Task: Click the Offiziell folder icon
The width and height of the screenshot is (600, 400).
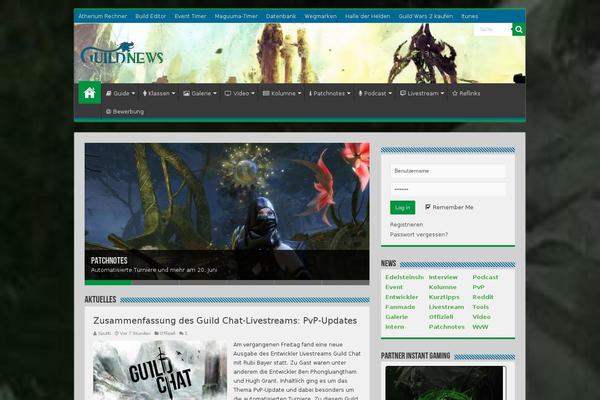Action: [157, 333]
